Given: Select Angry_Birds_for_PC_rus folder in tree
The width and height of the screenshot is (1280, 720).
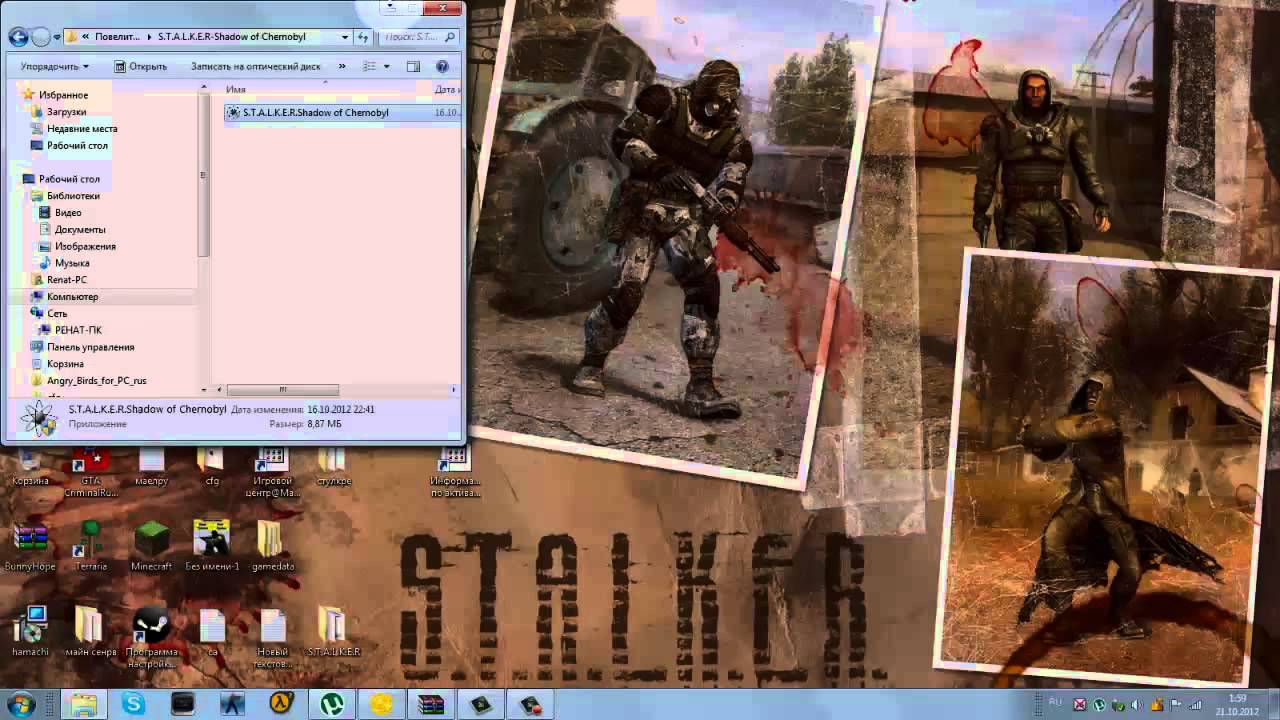Looking at the screenshot, I should click(x=96, y=381).
